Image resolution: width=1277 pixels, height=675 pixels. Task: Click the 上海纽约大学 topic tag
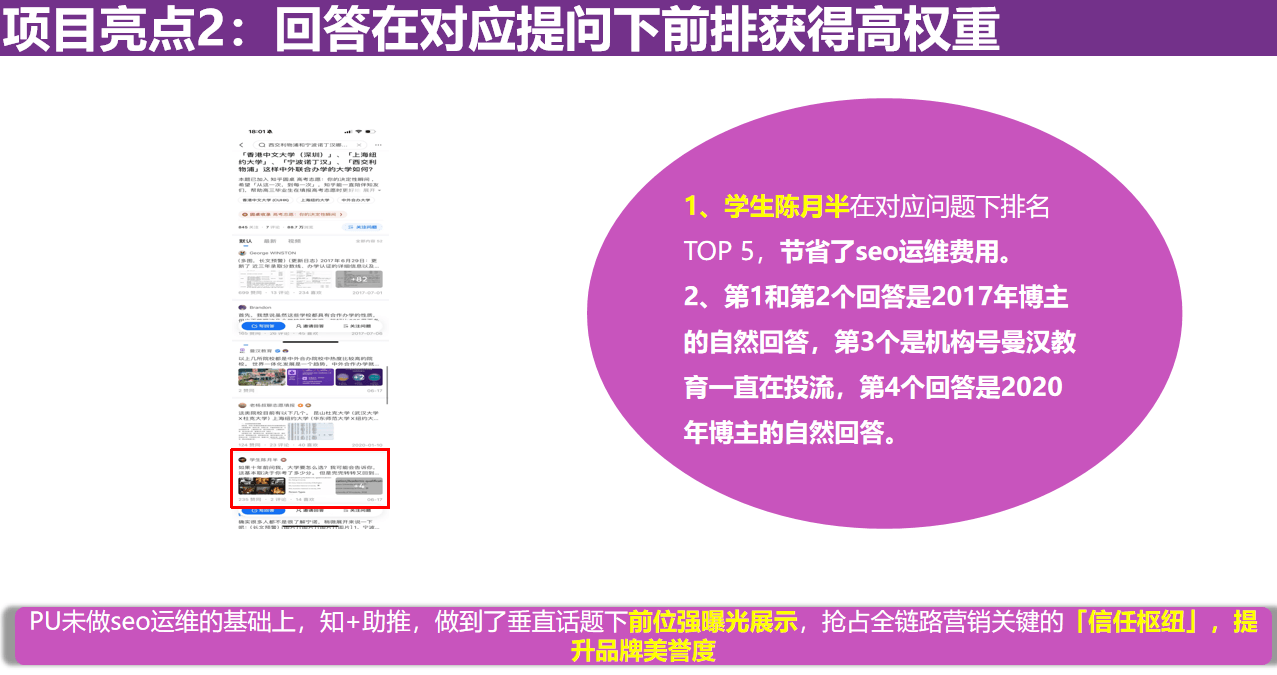point(315,200)
